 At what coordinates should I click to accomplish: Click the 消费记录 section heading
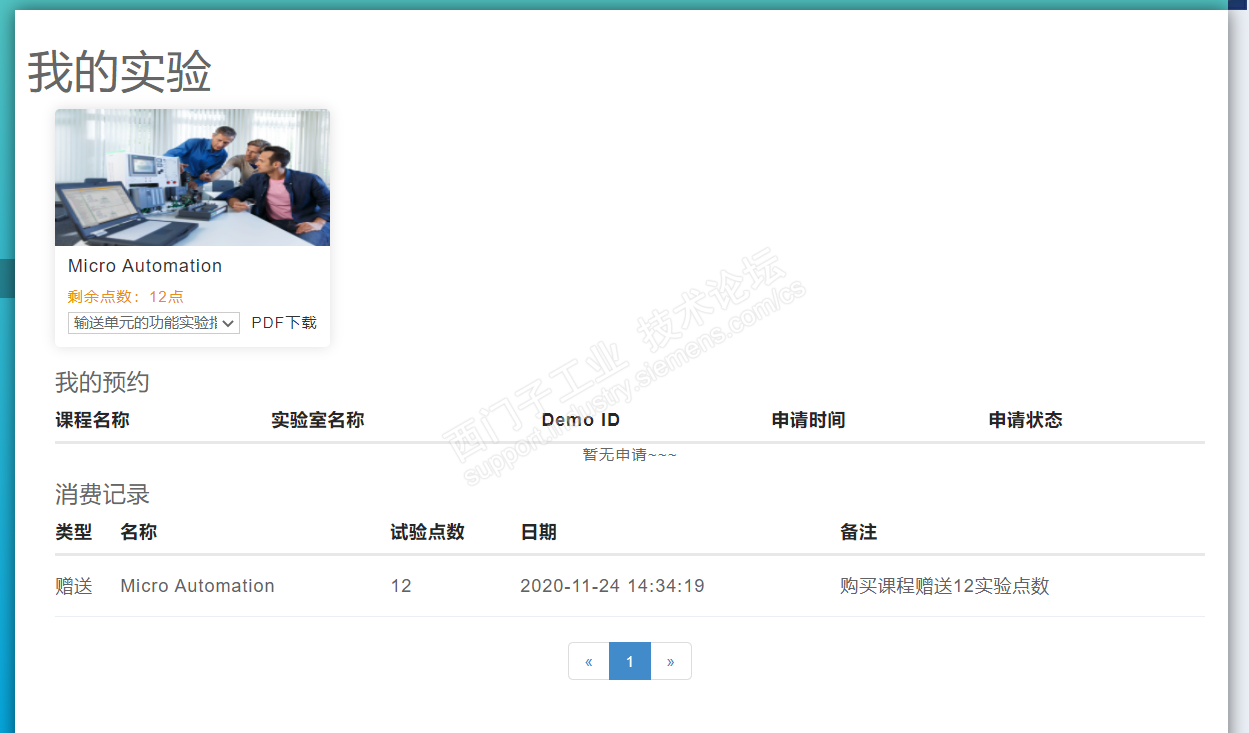[102, 494]
